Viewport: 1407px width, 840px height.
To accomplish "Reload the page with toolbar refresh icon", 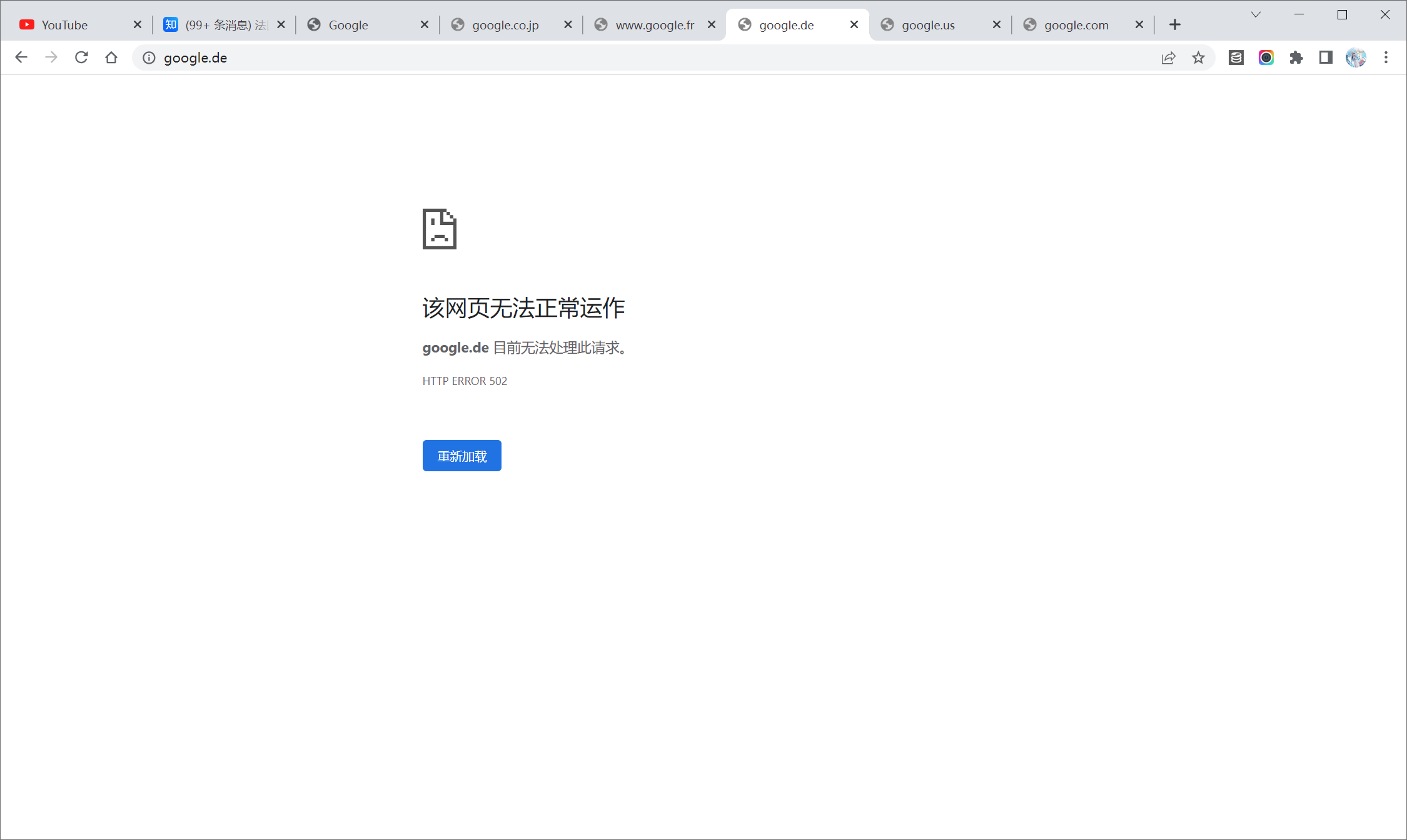I will click(x=81, y=57).
